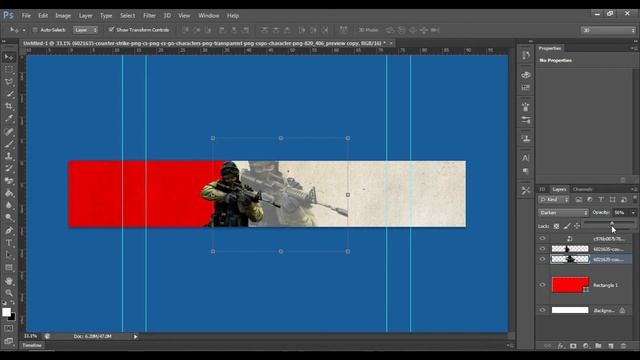
Task: Select the Rectangular Marquee tool
Action: tap(9, 70)
